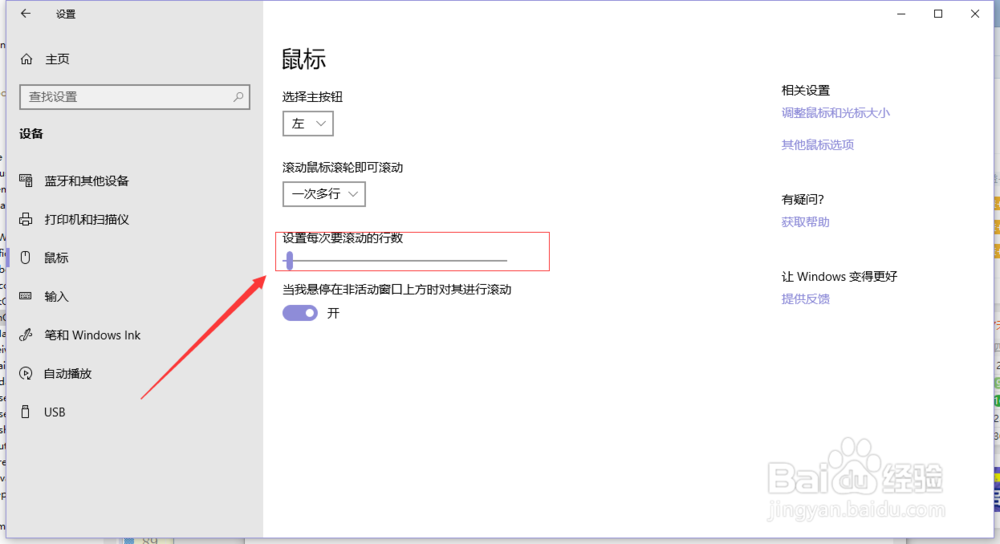This screenshot has height=544, width=1000.
Task: Minimize the Settings window
Action: tap(901, 13)
